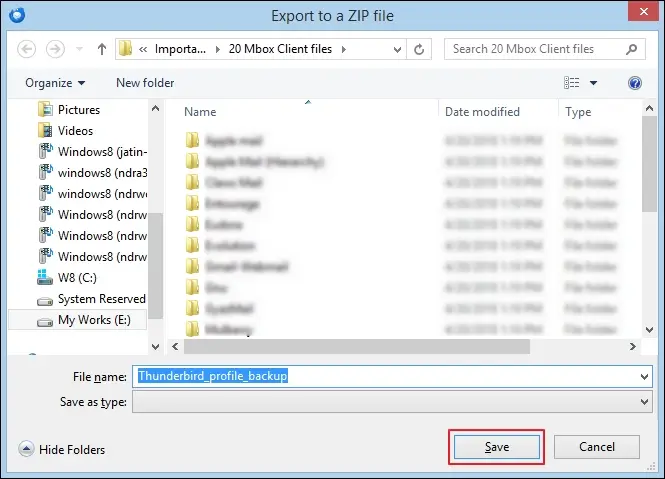Open network location 'Windows8 (jatin-'
Image resolution: width=665 pixels, height=479 pixels.
pos(102,151)
